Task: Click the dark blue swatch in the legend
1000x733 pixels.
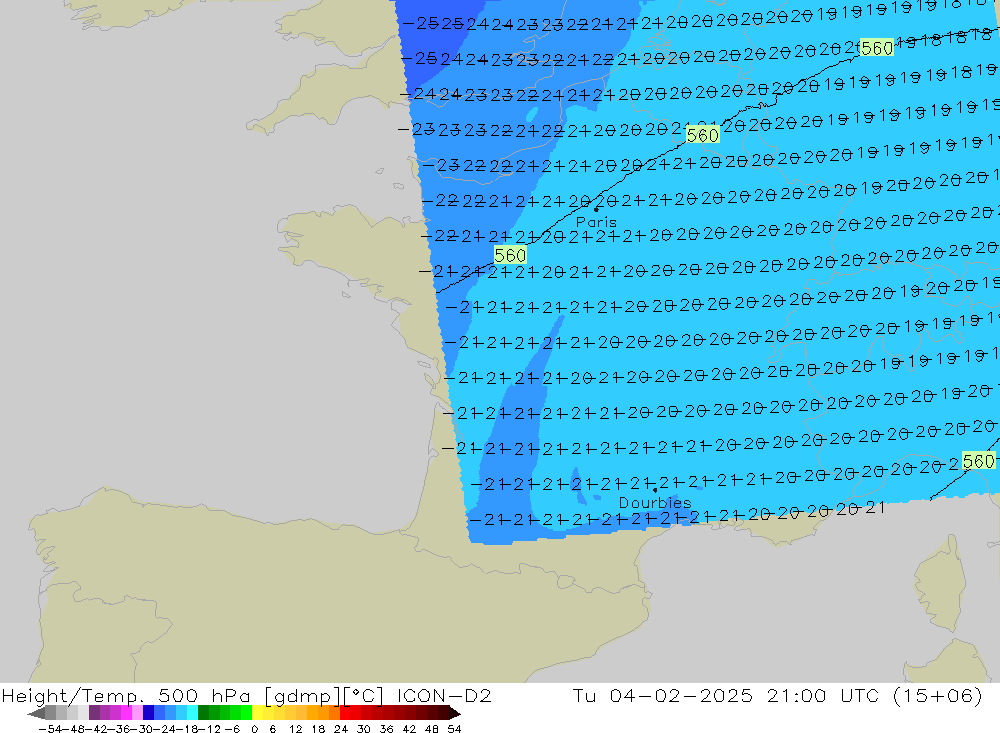Action: point(149,713)
